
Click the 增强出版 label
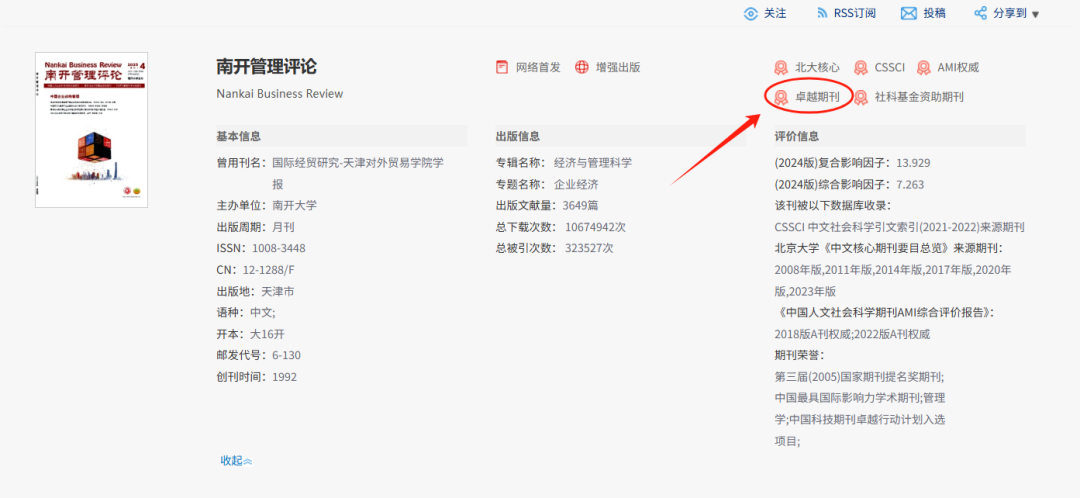(x=619, y=67)
